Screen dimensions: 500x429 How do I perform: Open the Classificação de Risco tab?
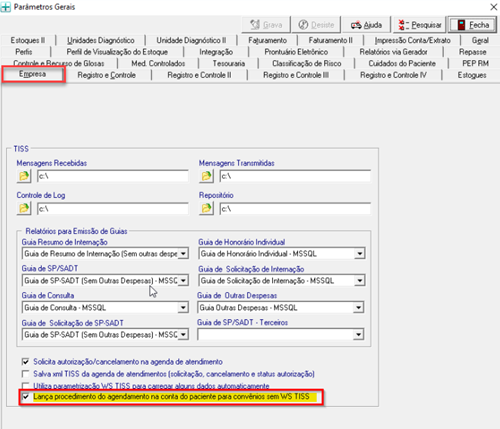coord(307,63)
